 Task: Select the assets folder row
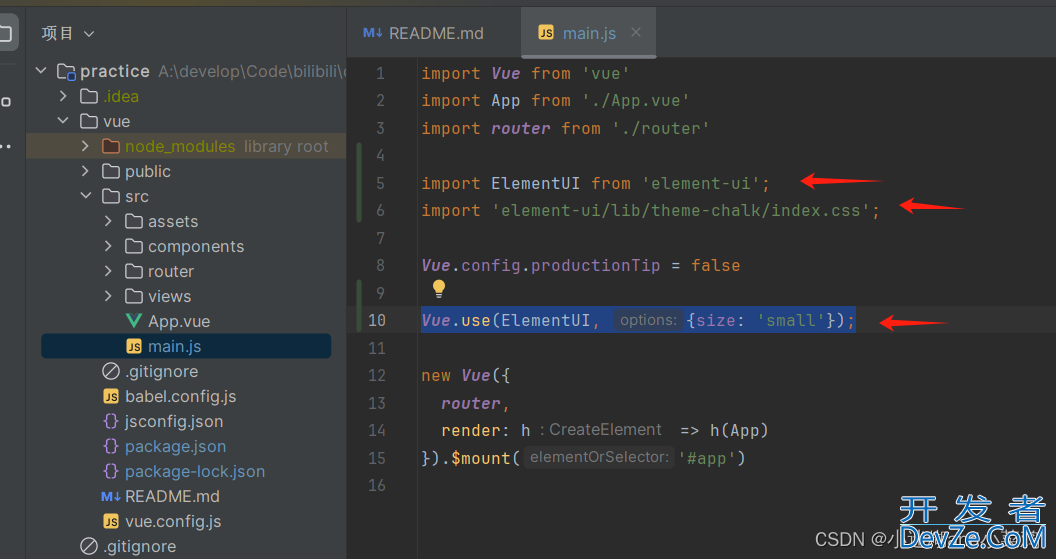tap(186, 221)
